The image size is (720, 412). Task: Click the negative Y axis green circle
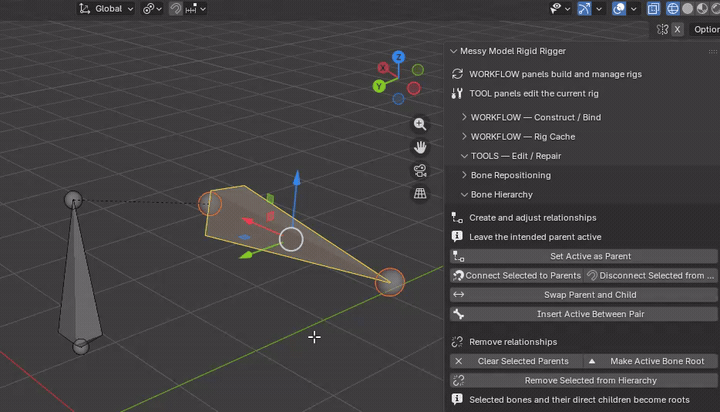(418, 70)
